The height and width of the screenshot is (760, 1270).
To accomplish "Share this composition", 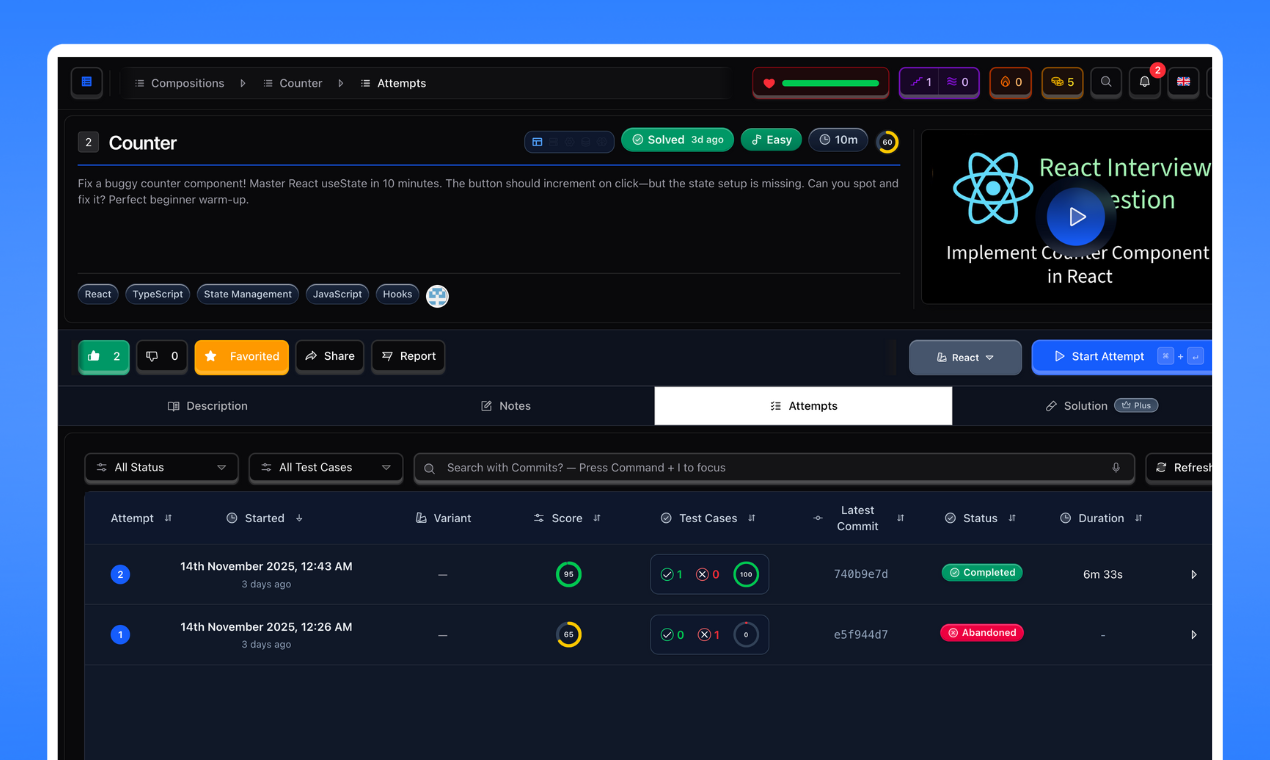I will [330, 356].
